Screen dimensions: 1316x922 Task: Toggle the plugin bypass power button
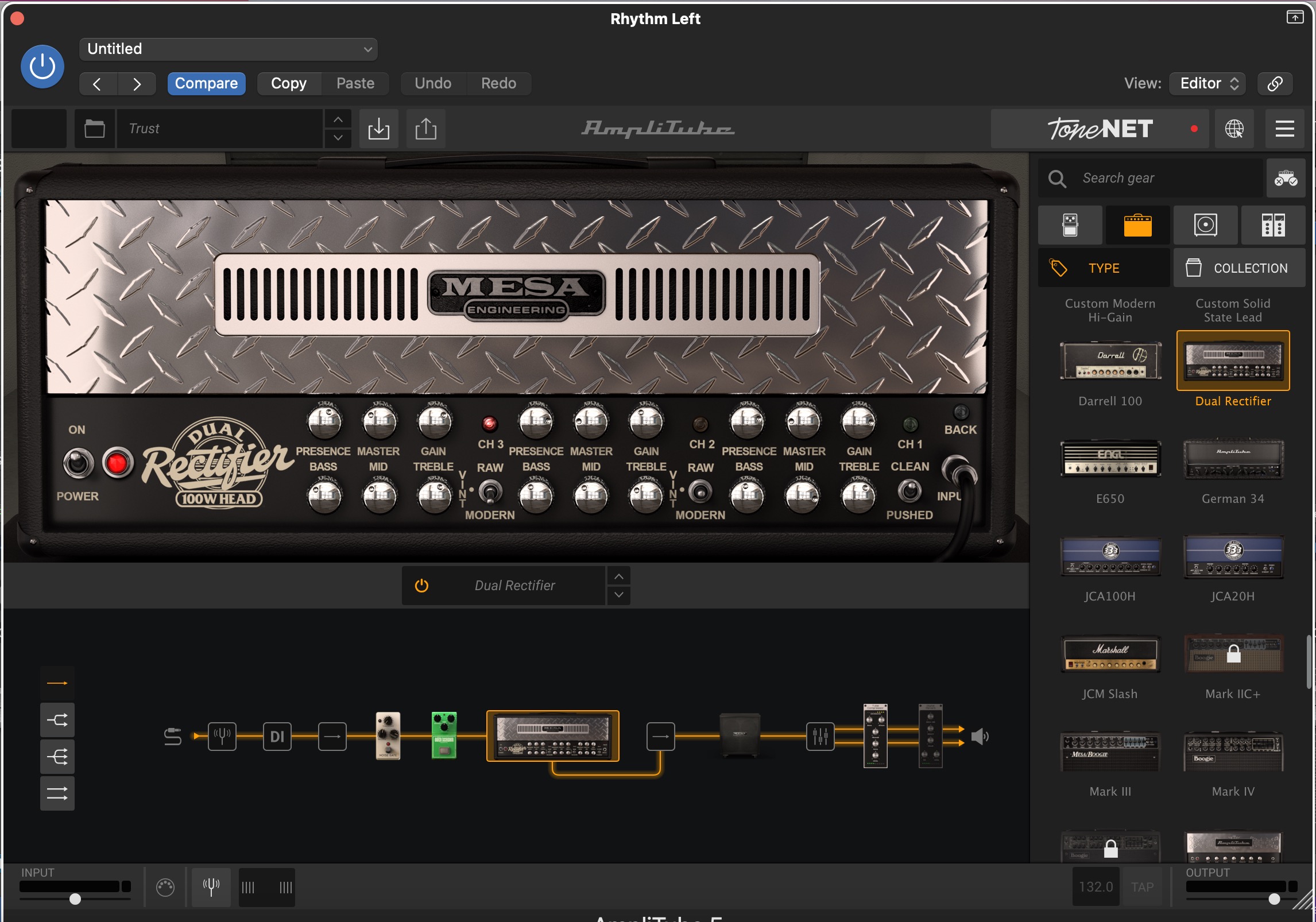(x=42, y=67)
